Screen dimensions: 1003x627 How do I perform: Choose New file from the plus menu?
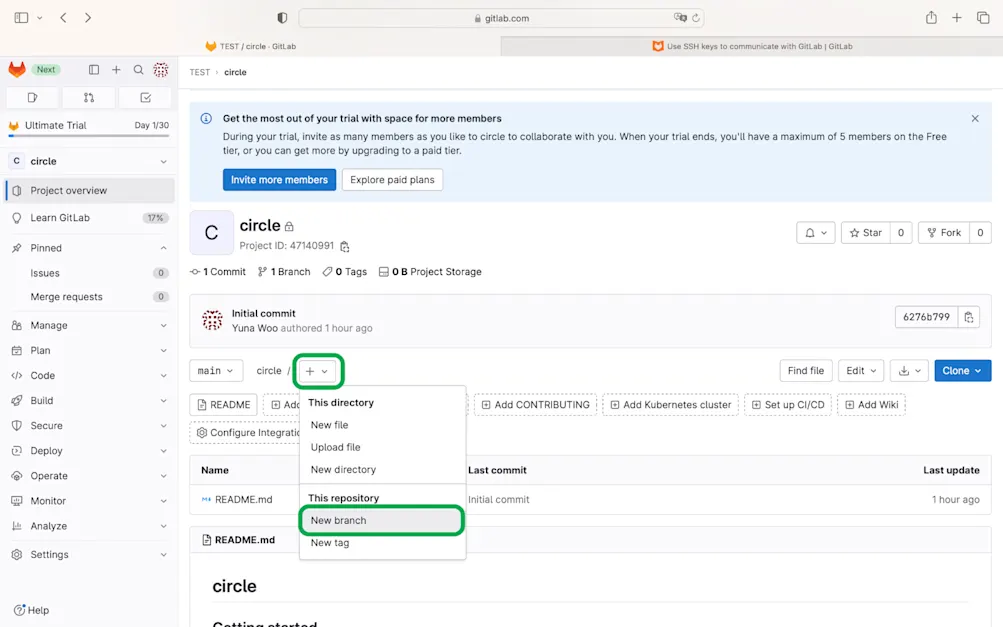(329, 424)
